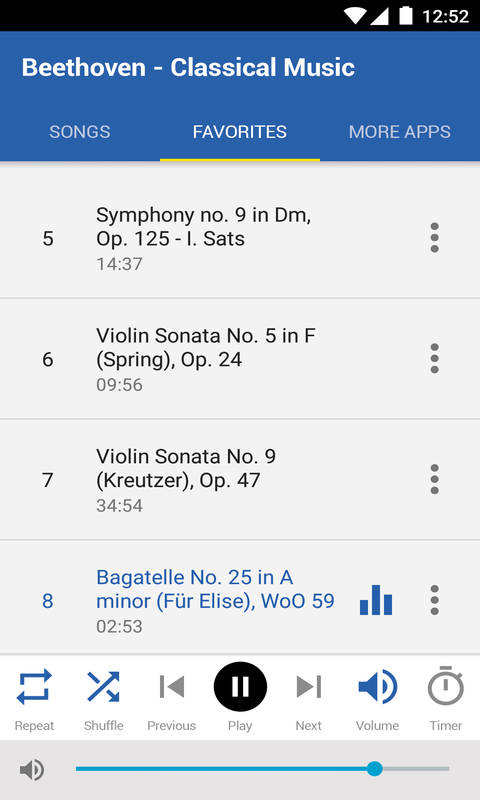Play Violin Sonata No. 9 (Kreutzer)
Viewport: 480px width, 800px height.
(x=240, y=480)
